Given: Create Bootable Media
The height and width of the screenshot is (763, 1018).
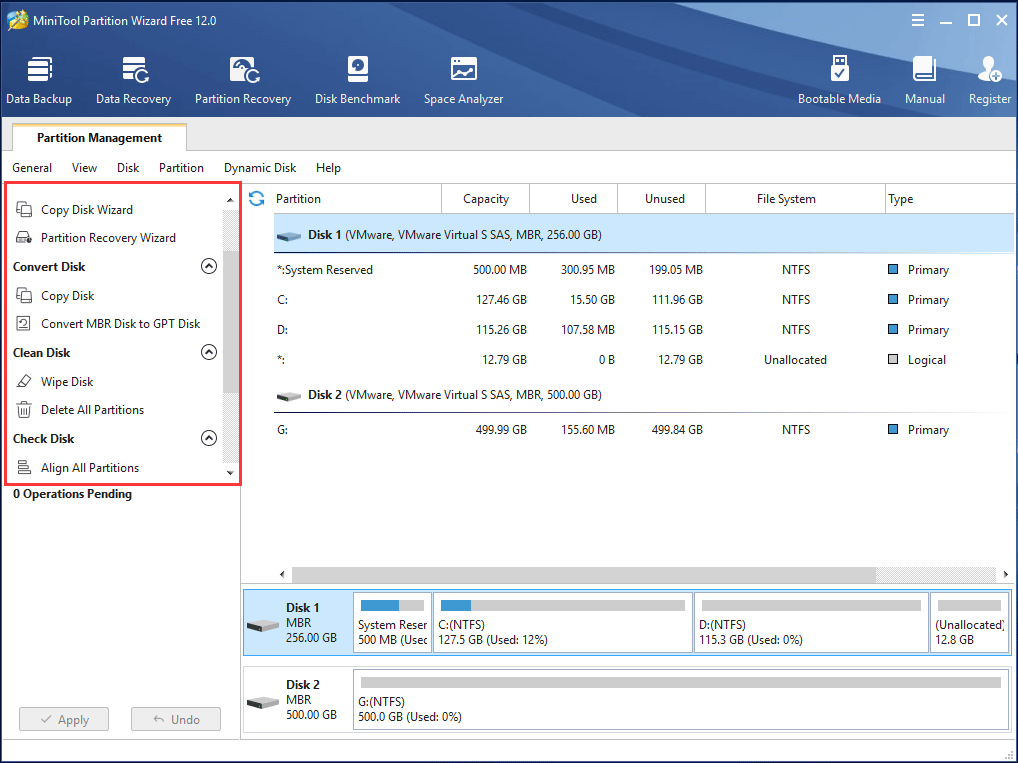Looking at the screenshot, I should coord(839,81).
